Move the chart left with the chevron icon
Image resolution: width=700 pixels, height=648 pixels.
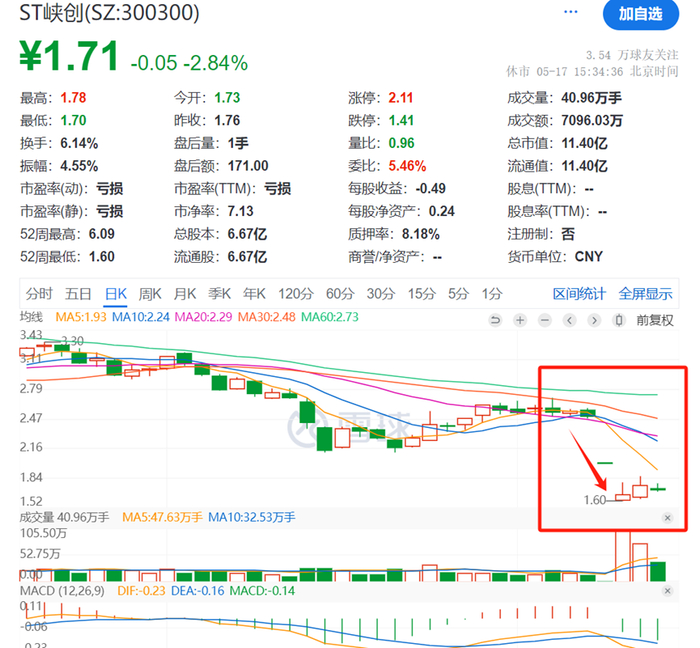(x=569, y=320)
